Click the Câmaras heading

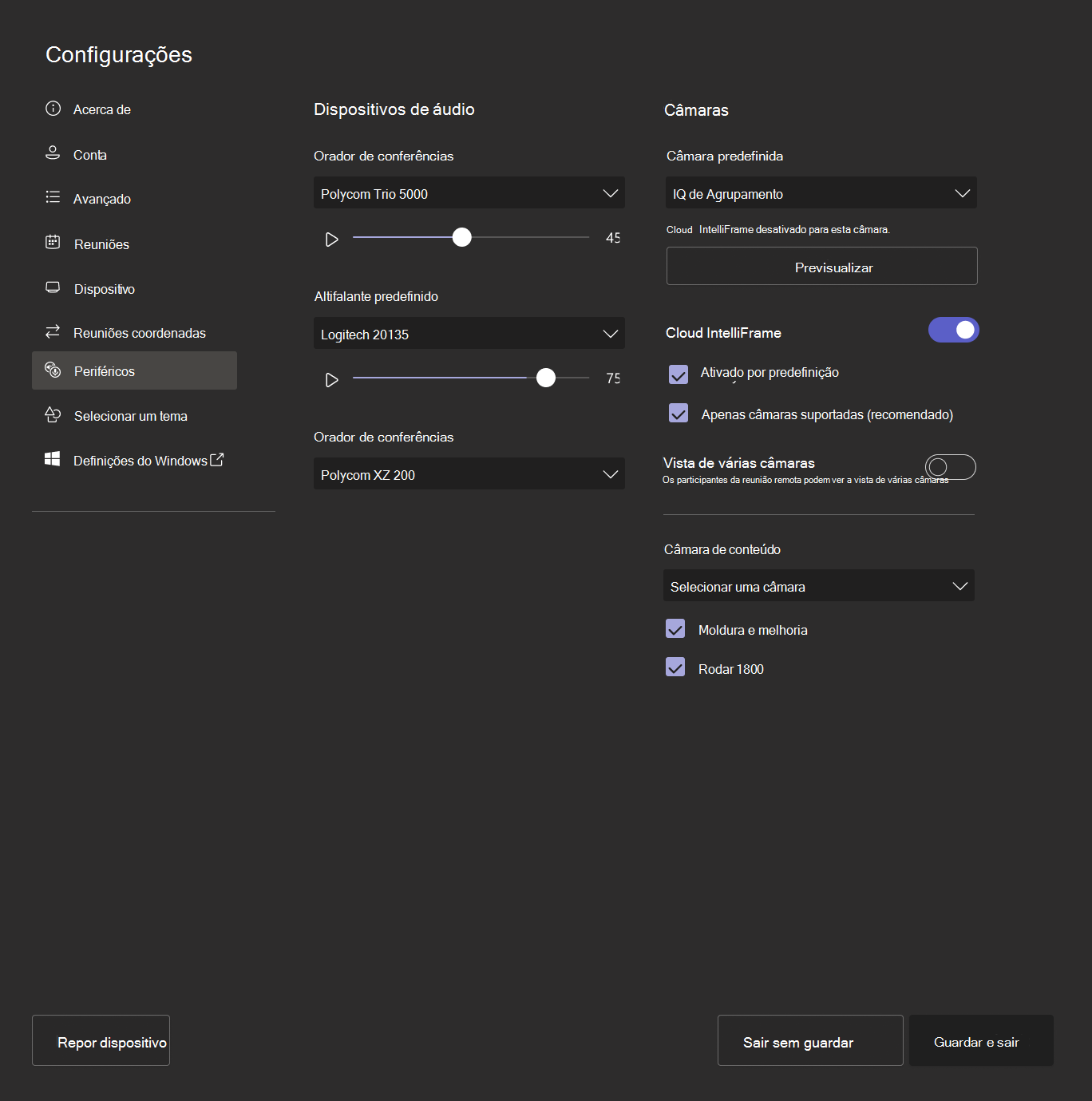pyautogui.click(x=696, y=110)
